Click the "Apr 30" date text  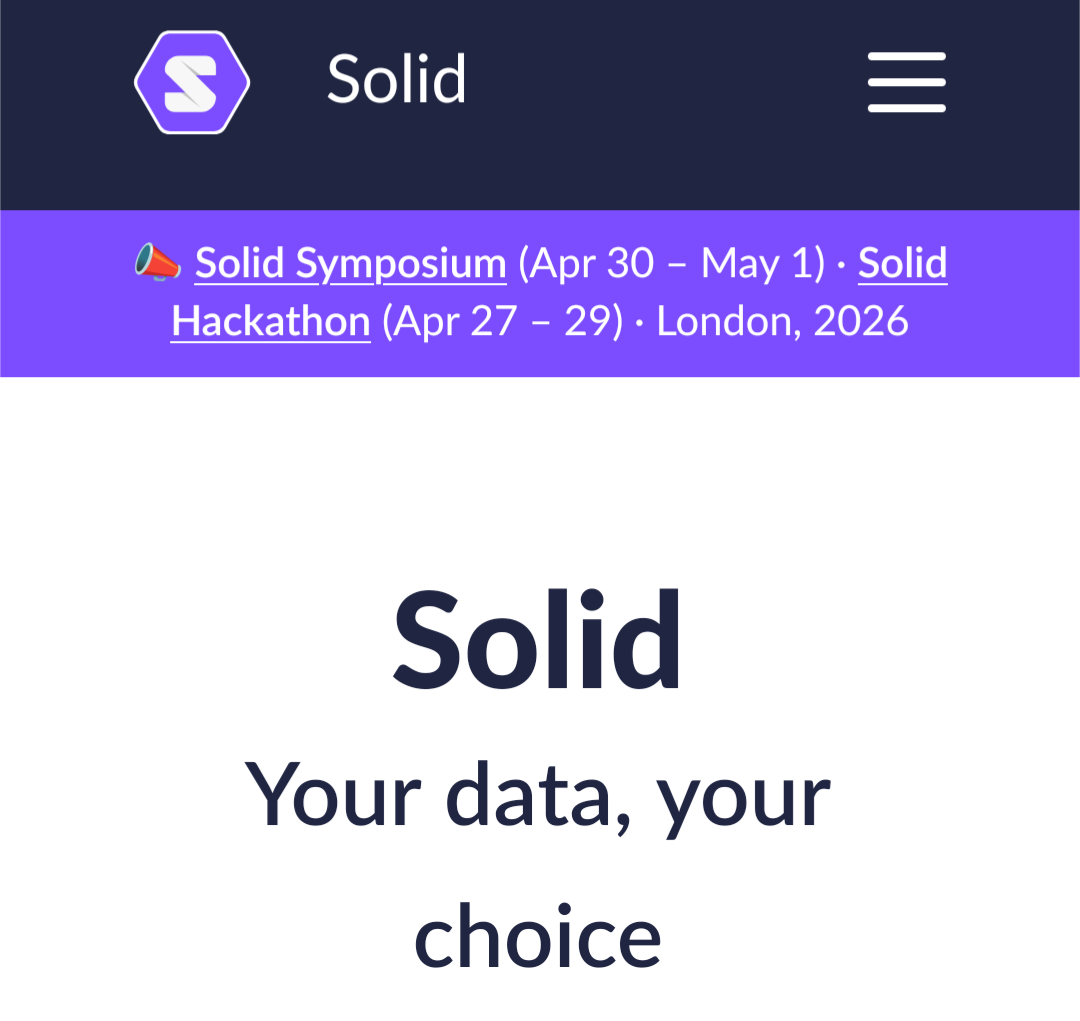click(x=590, y=264)
